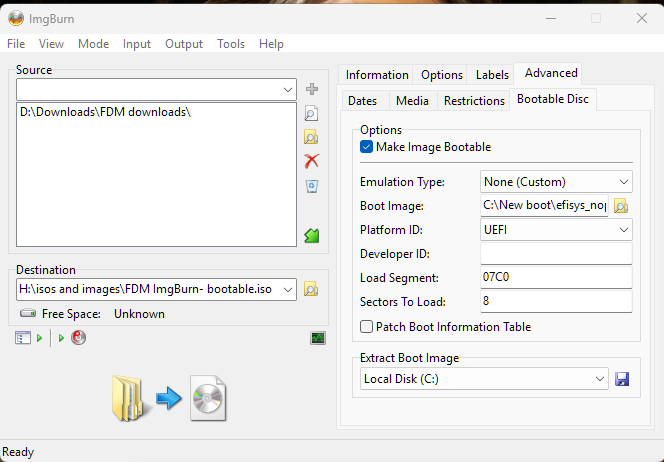Click the drive icon beside Free Space

tap(28, 314)
